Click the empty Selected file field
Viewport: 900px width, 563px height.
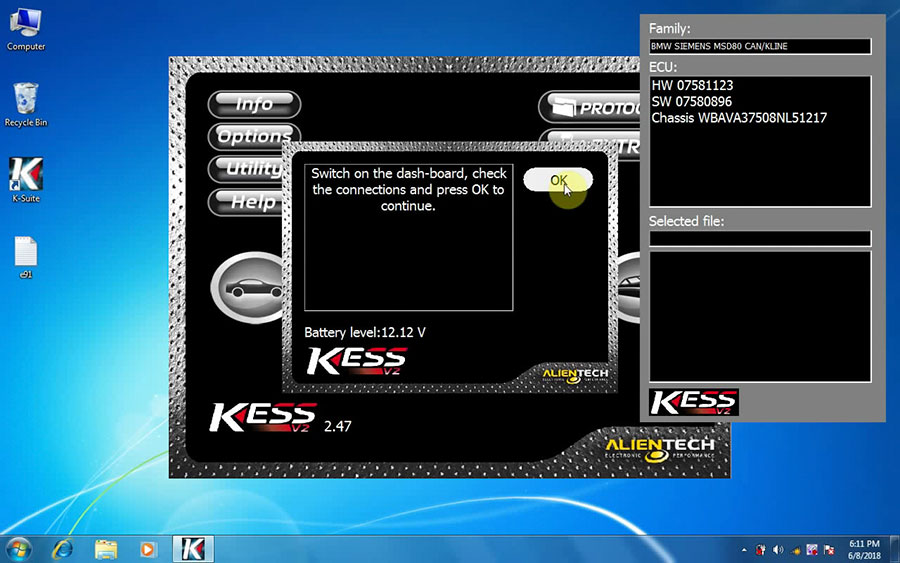760,238
